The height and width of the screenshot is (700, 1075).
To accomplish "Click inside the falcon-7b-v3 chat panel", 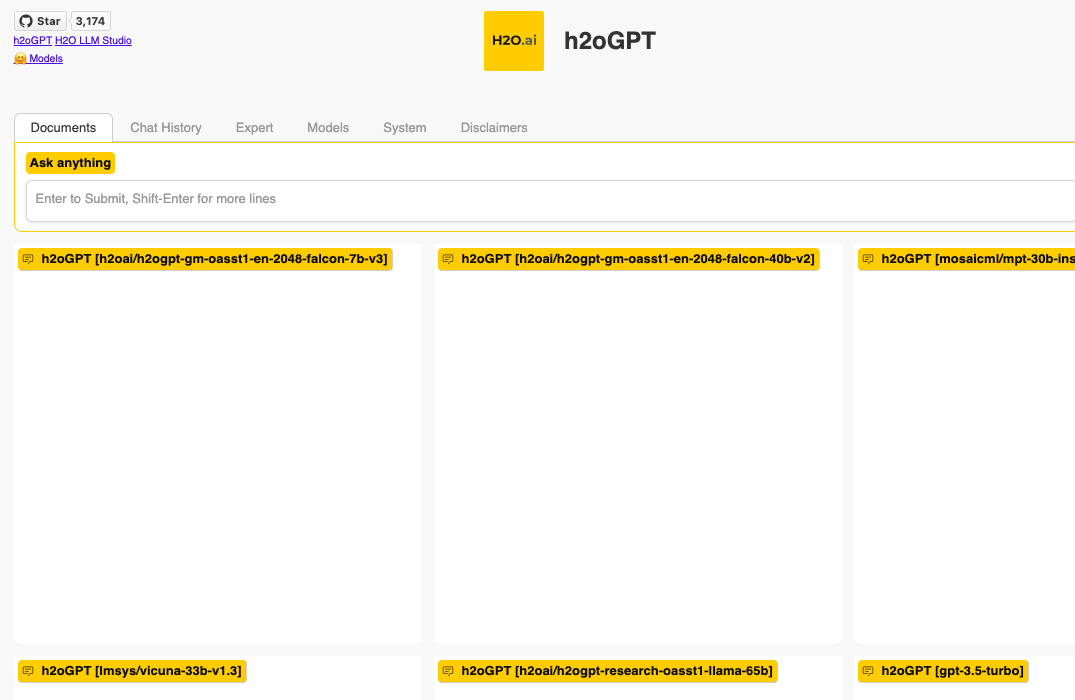I will pyautogui.click(x=218, y=452).
